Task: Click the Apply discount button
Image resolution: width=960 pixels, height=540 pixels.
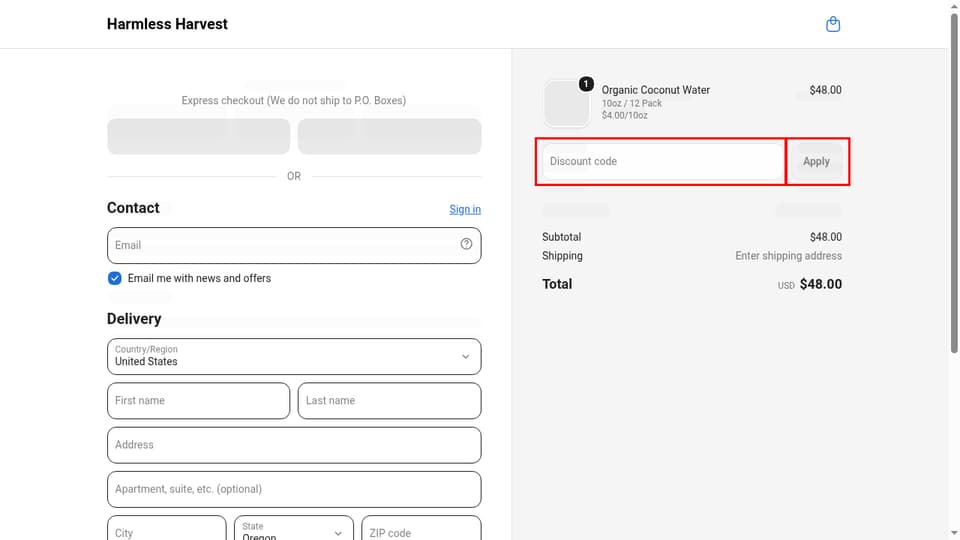Action: [816, 161]
